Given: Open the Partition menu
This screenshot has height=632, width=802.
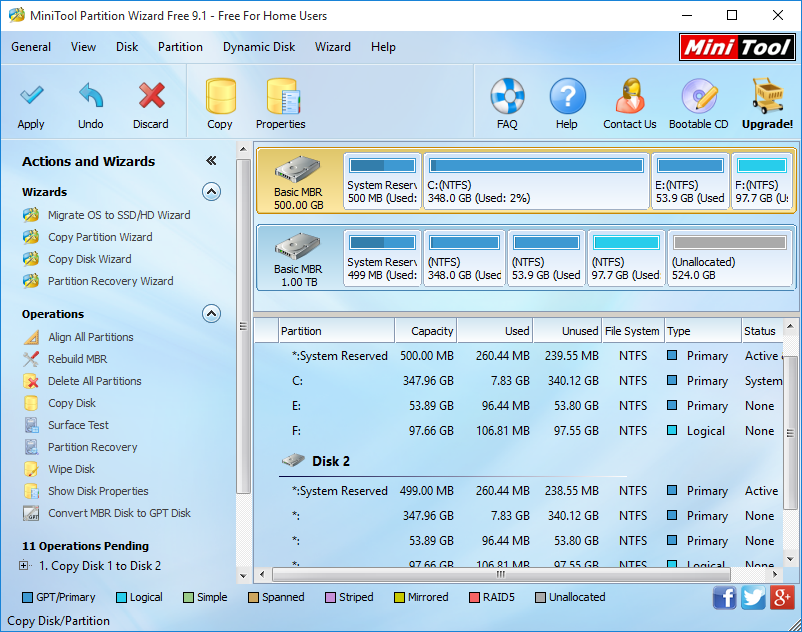Looking at the screenshot, I should click(180, 47).
